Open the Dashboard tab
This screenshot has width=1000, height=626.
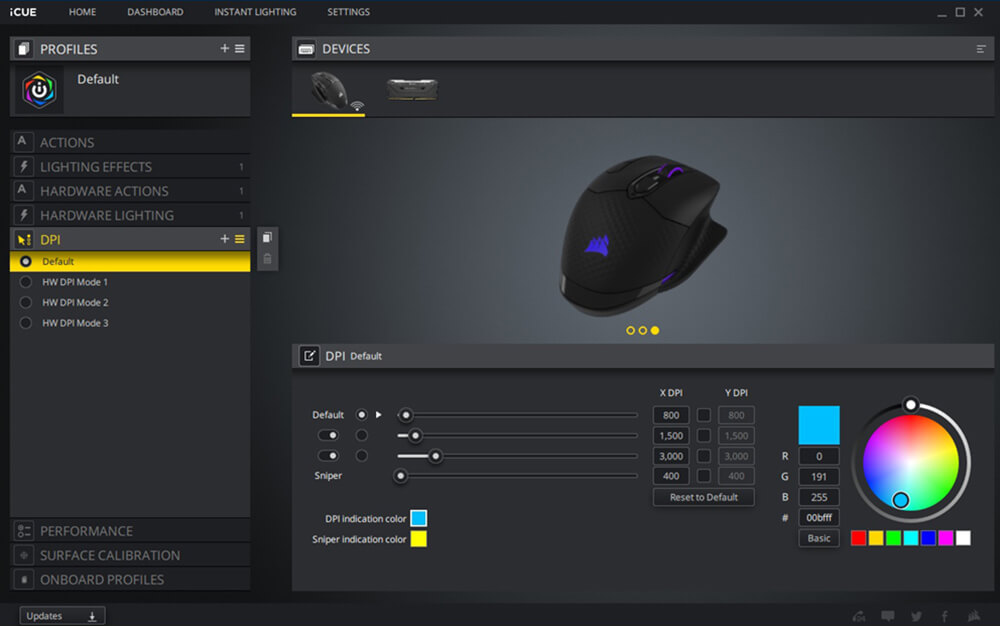pyautogui.click(x=155, y=12)
